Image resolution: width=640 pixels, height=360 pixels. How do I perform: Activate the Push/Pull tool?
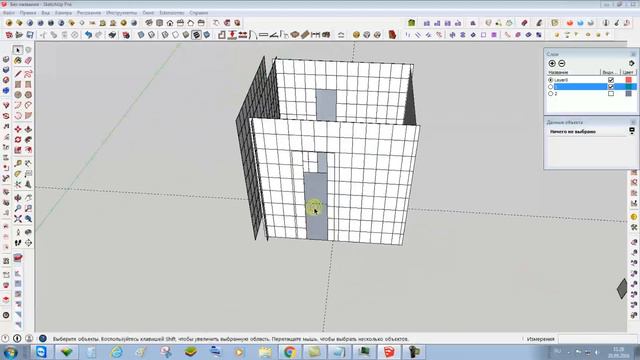click(x=28, y=129)
